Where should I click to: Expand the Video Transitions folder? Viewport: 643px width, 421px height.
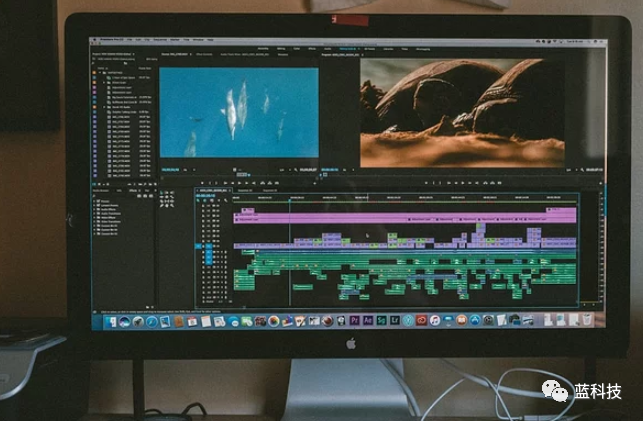point(94,222)
